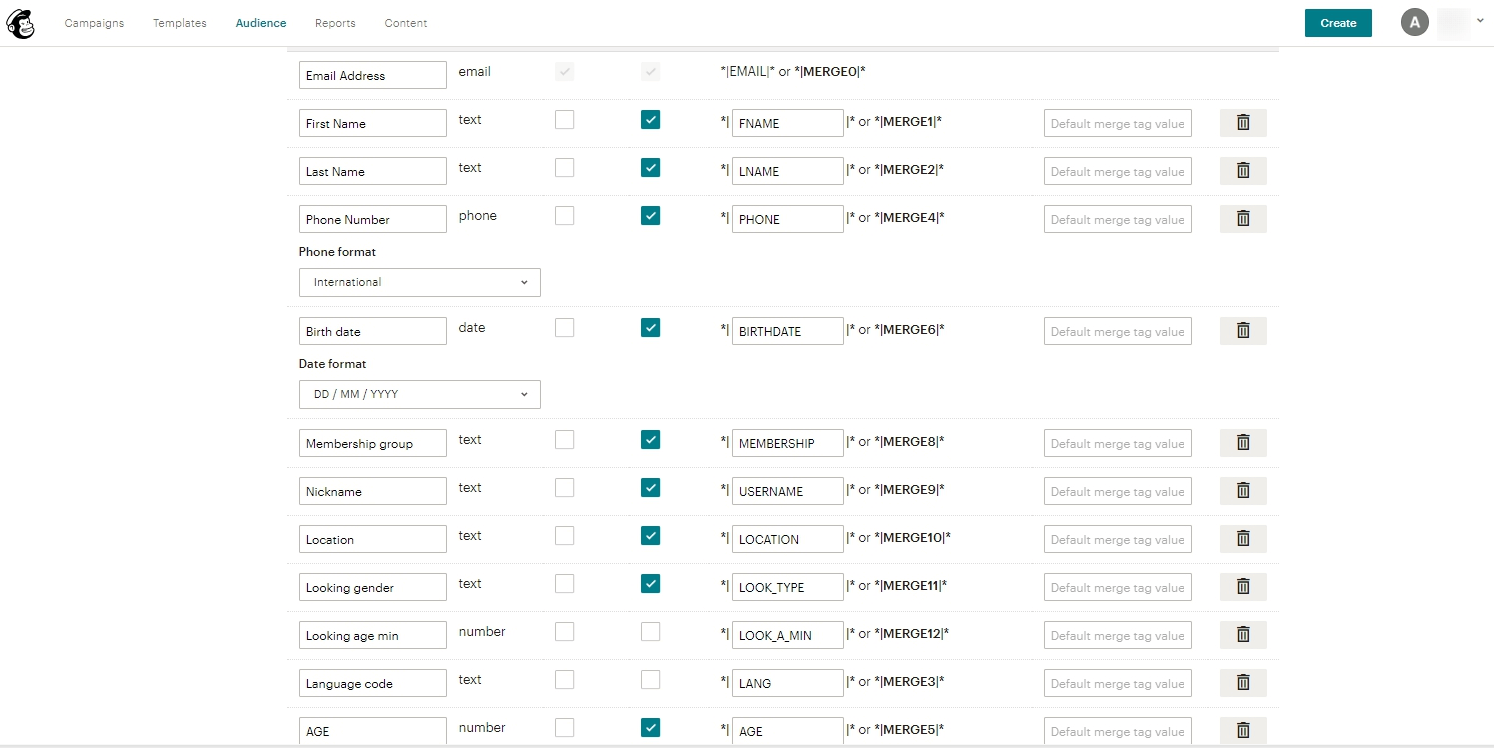Image resolution: width=1494 pixels, height=748 pixels.
Task: Delete the Phone Number field
Action: point(1243,219)
